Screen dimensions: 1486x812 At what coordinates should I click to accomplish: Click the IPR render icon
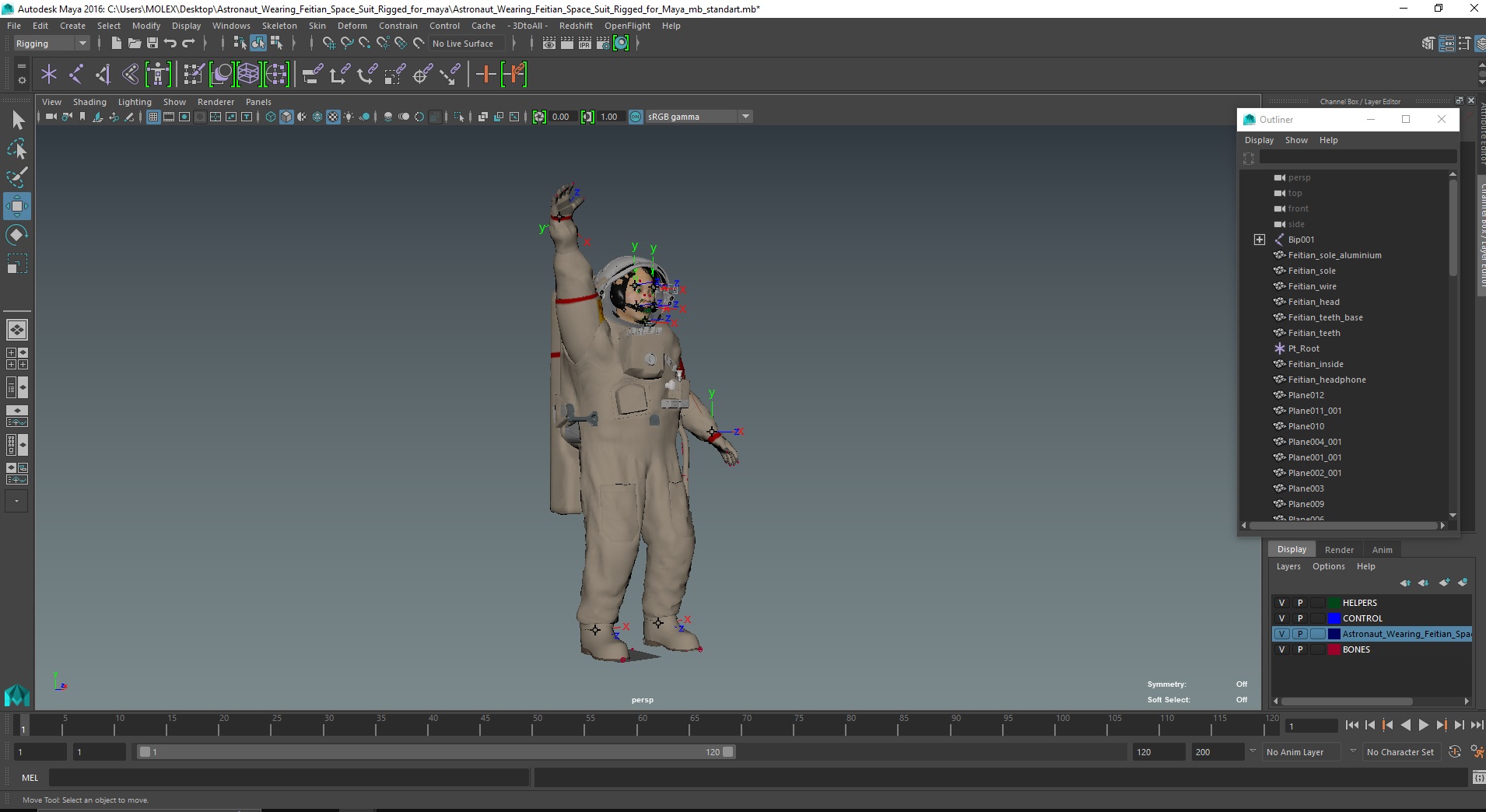(584, 44)
